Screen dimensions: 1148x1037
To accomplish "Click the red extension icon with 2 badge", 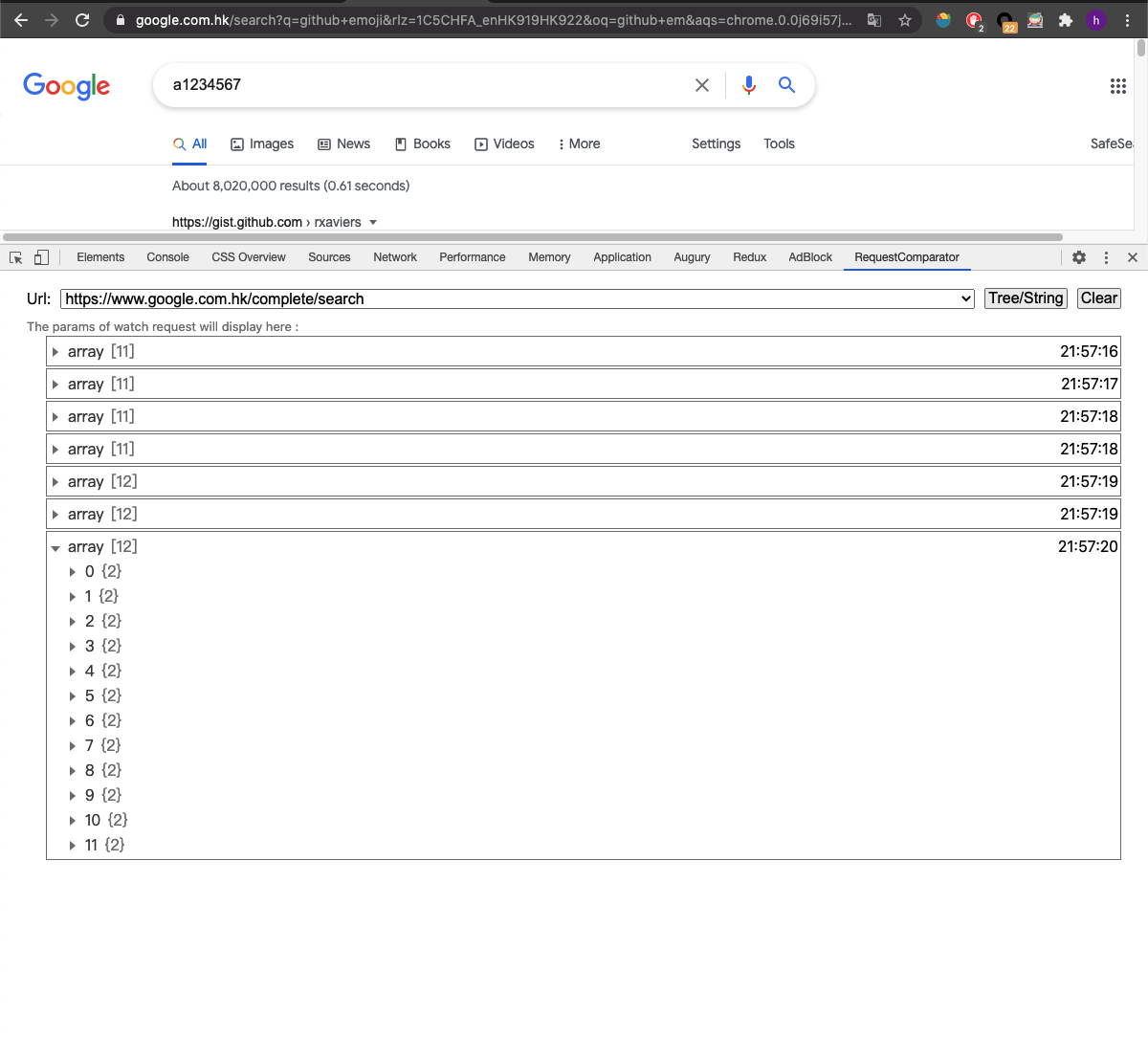I will coord(975,21).
